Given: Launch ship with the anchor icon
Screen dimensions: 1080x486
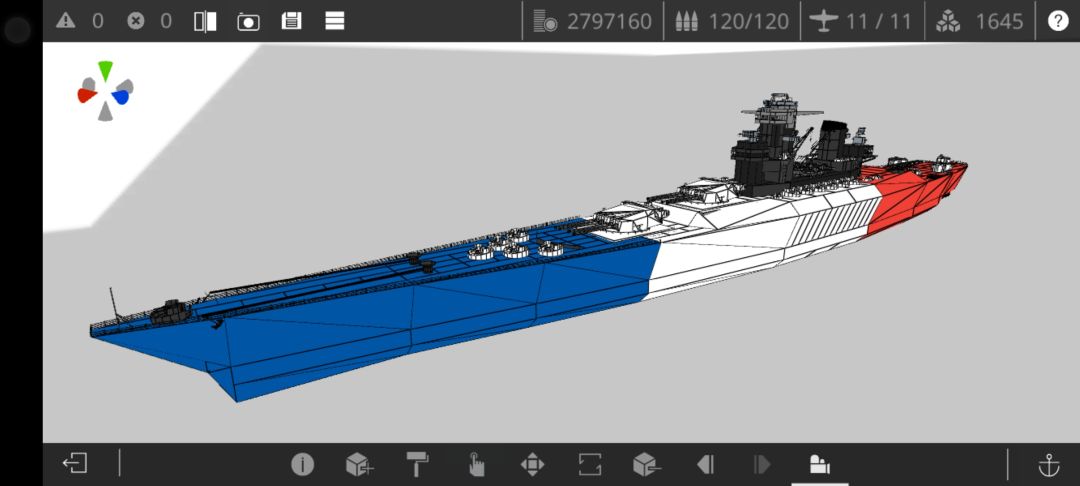Looking at the screenshot, I should tap(1048, 465).
